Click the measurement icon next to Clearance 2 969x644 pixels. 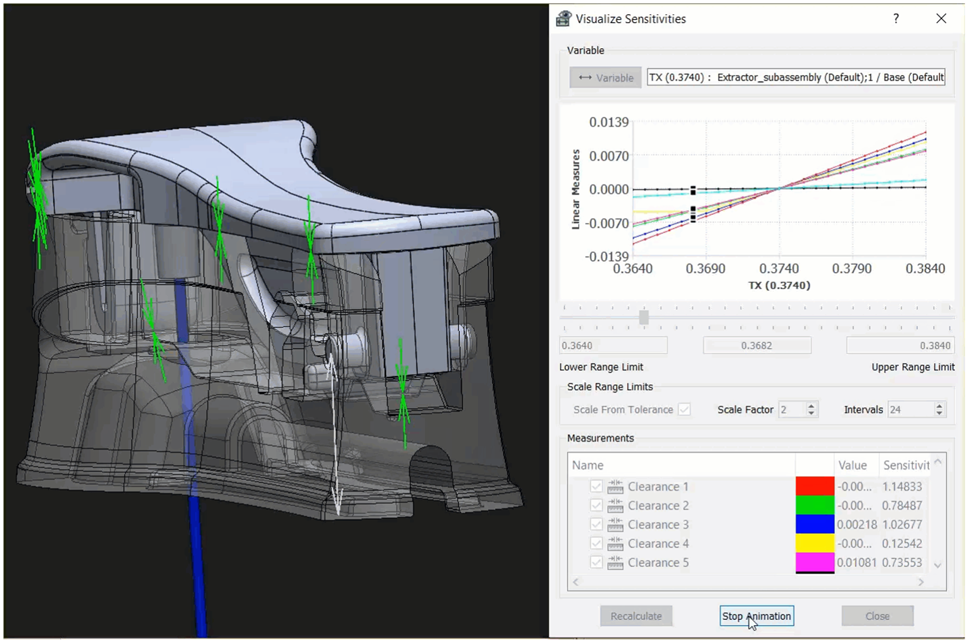click(614, 505)
